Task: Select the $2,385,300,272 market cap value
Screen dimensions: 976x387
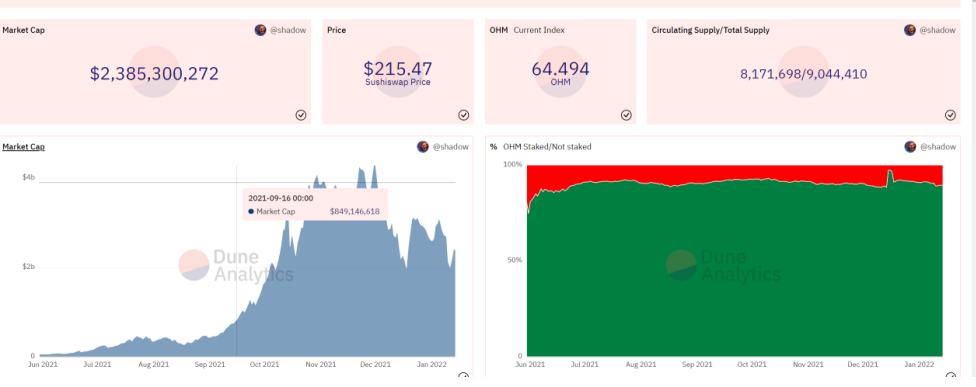Action: [x=154, y=74]
